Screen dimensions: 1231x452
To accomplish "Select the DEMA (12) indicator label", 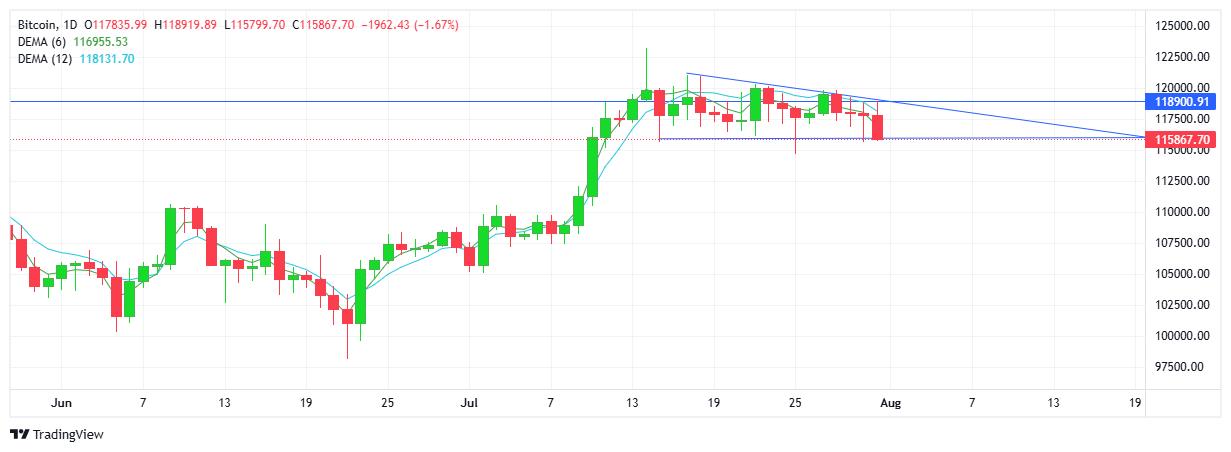I will (x=46, y=59).
